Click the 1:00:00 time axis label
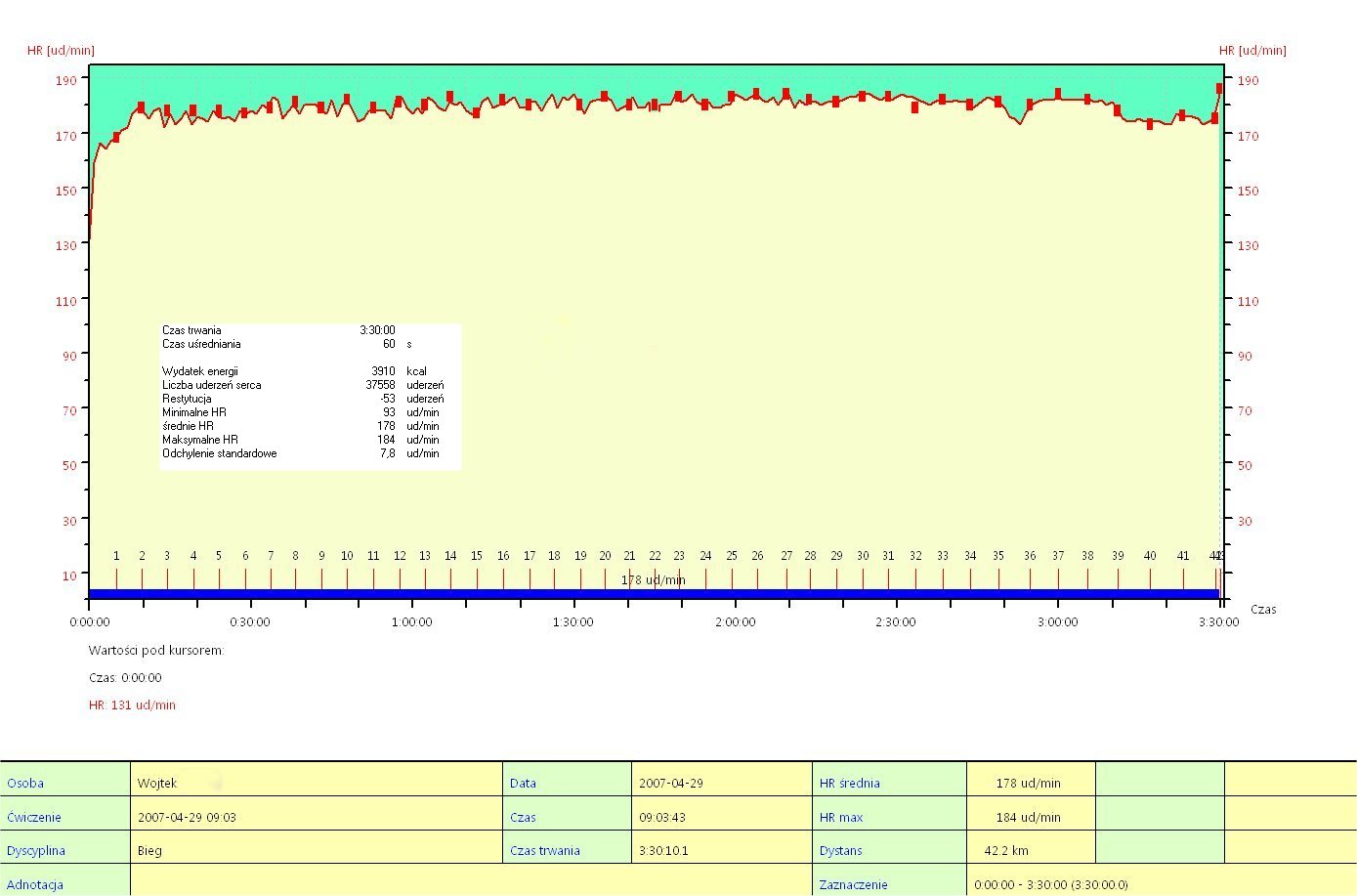 click(x=411, y=622)
